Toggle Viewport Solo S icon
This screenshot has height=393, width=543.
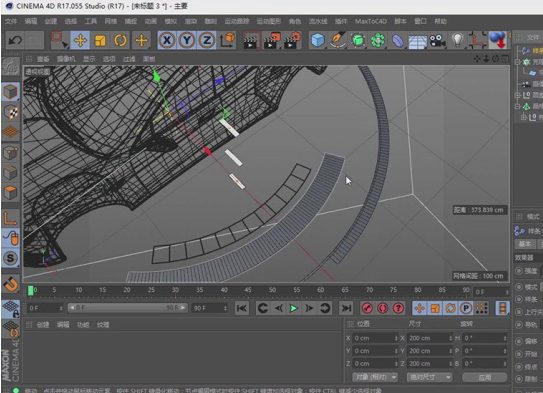(10, 258)
